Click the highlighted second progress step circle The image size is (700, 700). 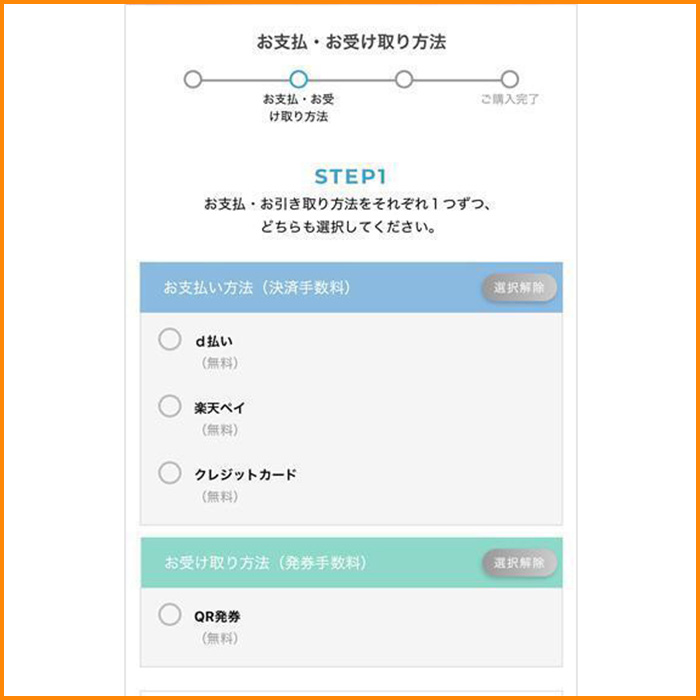point(298,79)
